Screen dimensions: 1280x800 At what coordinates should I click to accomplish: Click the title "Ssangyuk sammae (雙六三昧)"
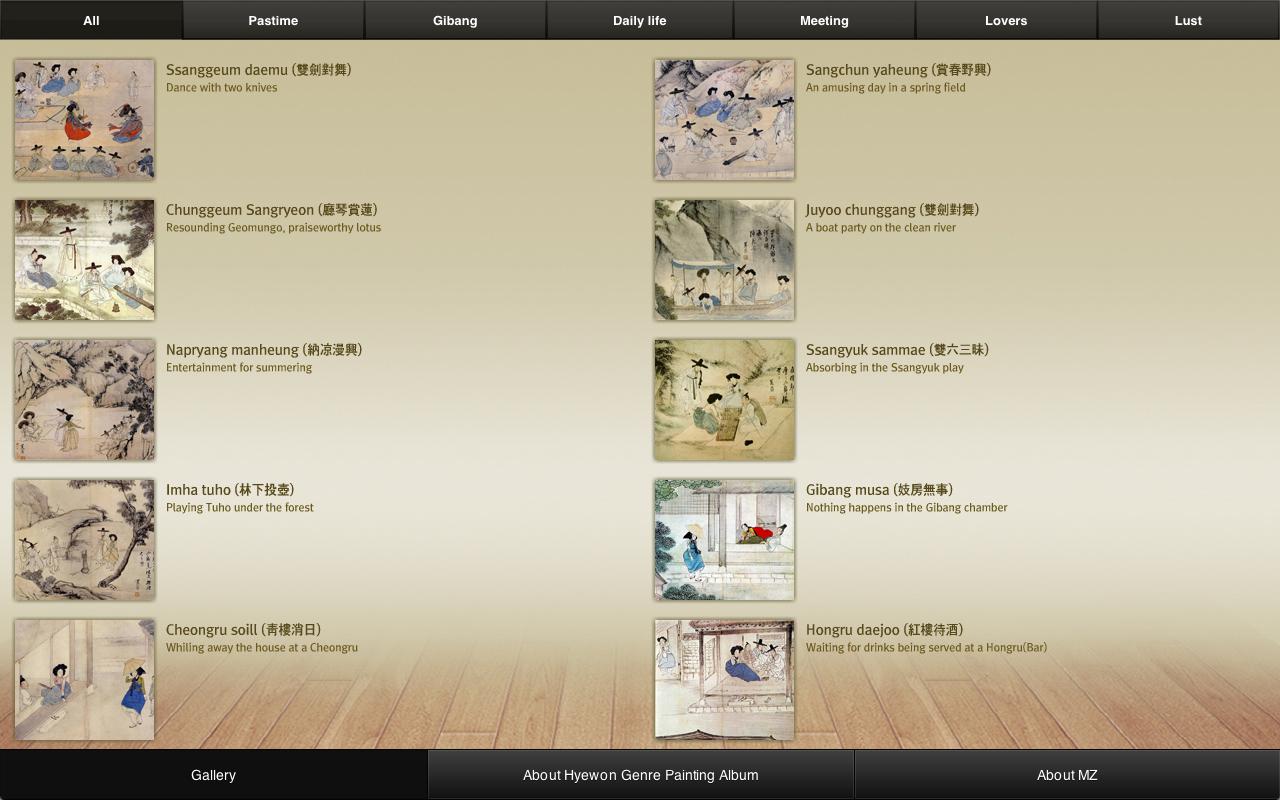[898, 350]
